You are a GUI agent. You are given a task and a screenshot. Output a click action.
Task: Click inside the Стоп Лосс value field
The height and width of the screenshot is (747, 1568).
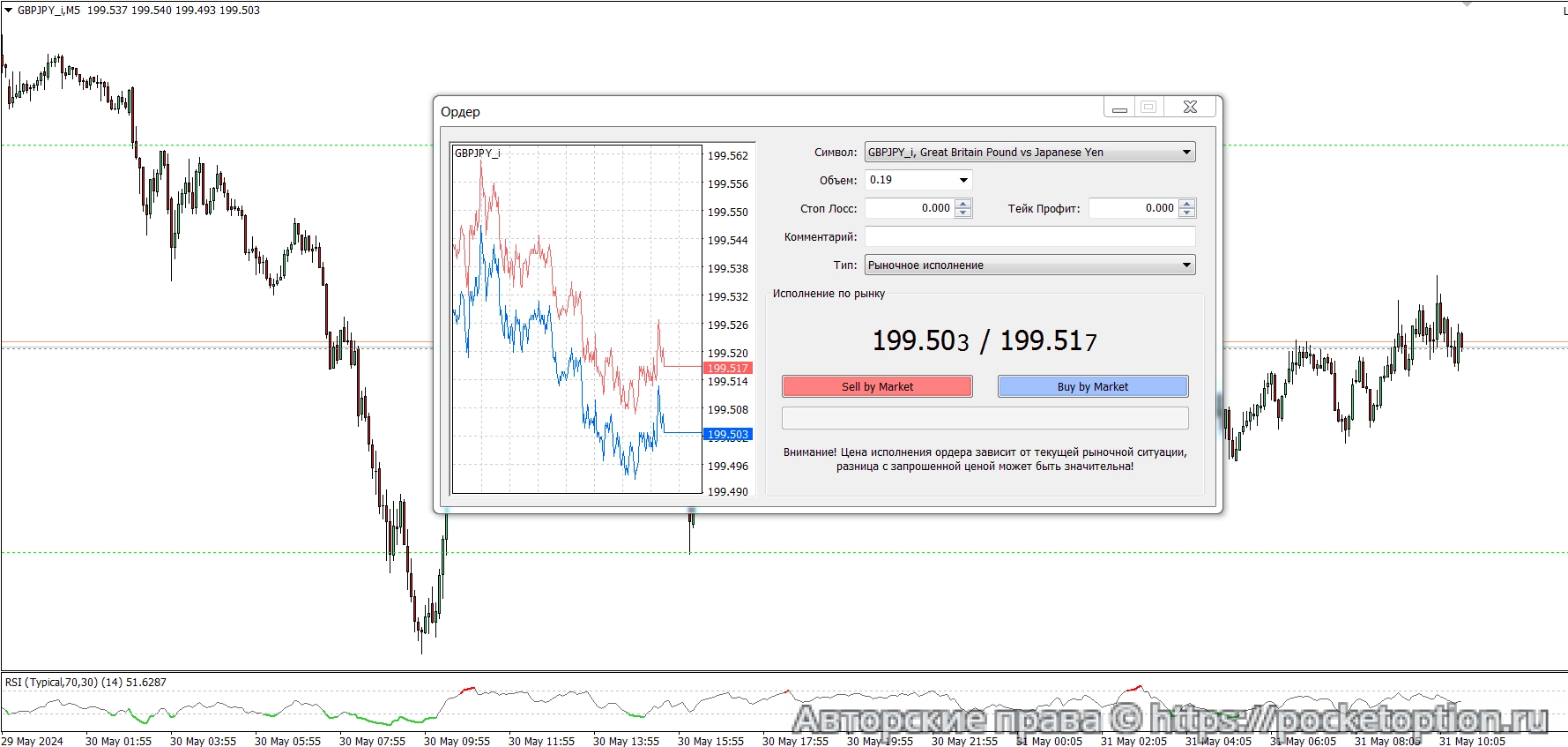(x=910, y=208)
